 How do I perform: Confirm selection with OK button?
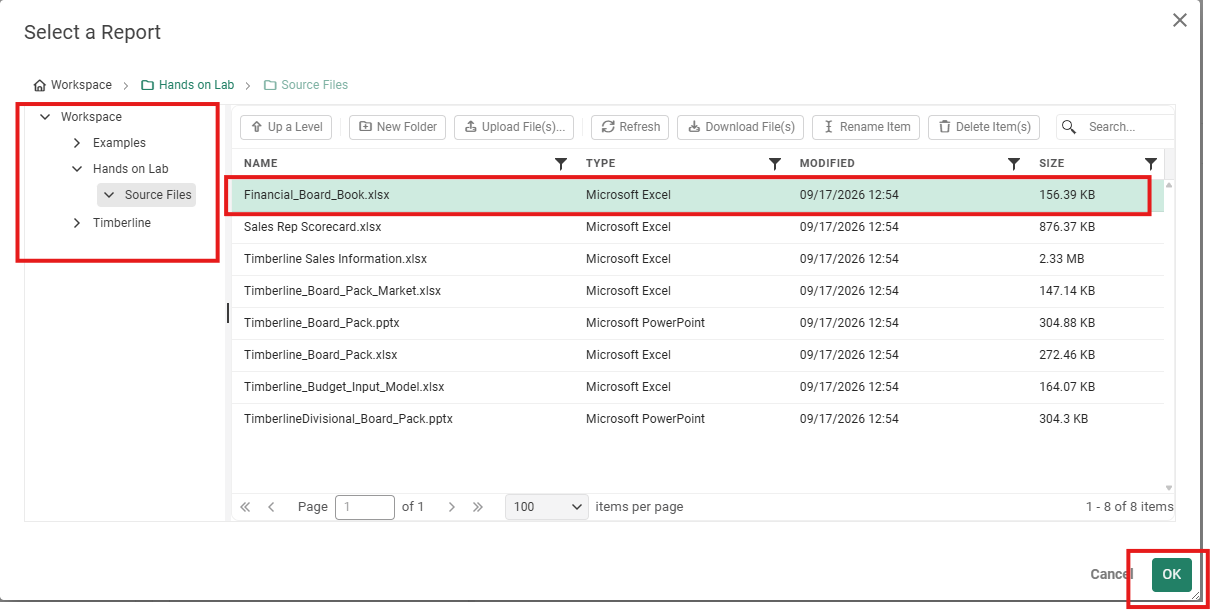pos(1172,574)
